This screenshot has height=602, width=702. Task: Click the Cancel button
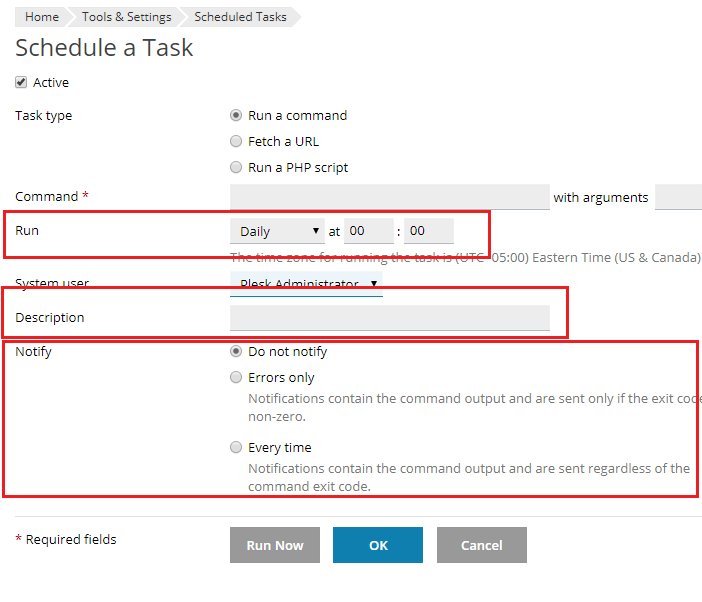pyautogui.click(x=481, y=545)
